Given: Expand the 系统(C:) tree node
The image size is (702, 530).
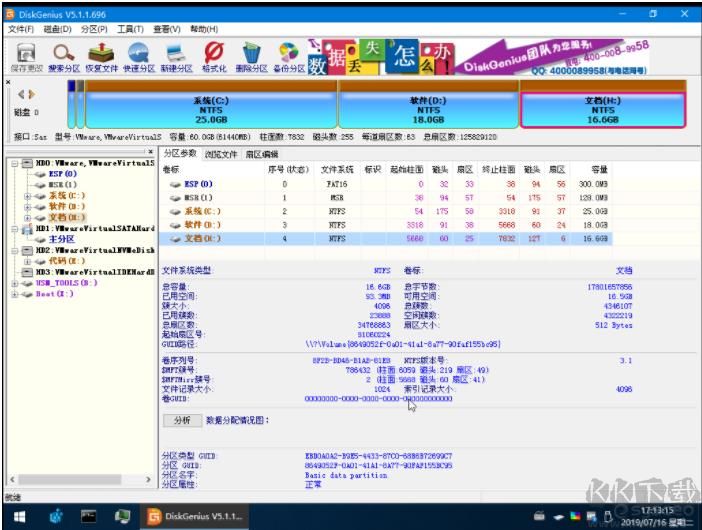Looking at the screenshot, I should [x=27, y=196].
